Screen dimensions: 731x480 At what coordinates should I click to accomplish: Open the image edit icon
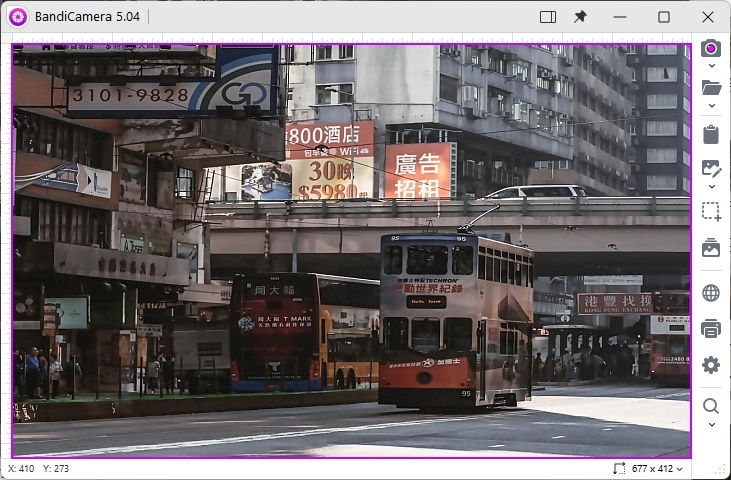(x=711, y=169)
